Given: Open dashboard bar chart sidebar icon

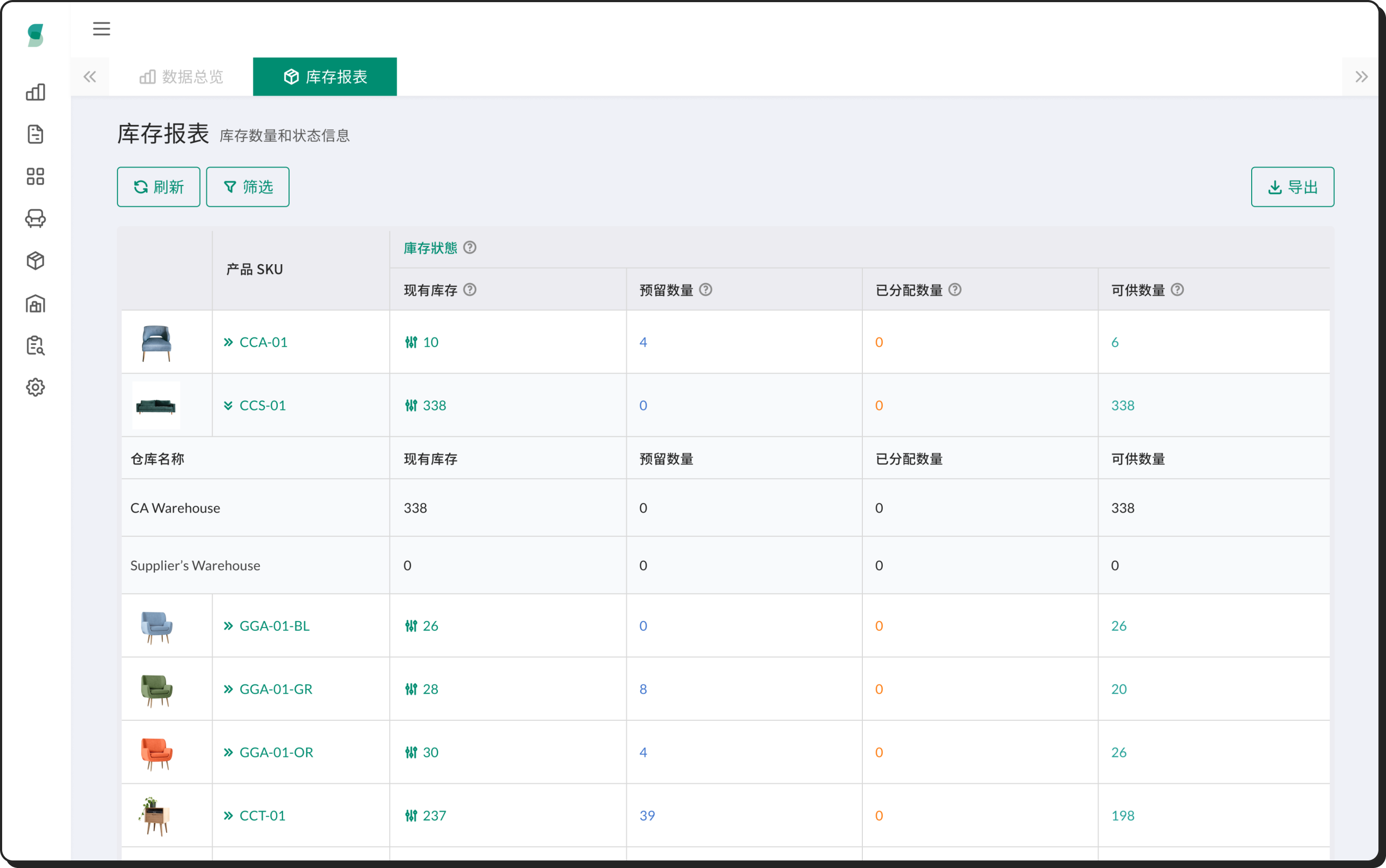Looking at the screenshot, I should click(x=36, y=92).
